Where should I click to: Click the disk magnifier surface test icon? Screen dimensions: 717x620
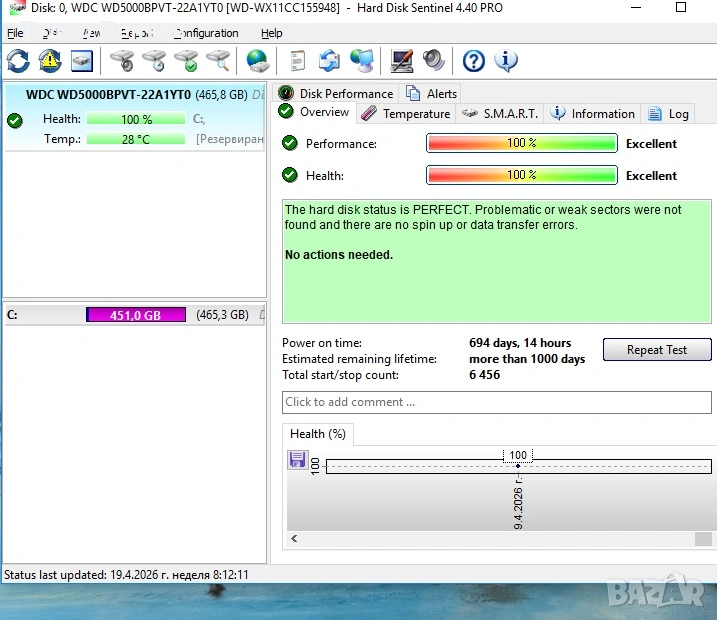(x=218, y=61)
